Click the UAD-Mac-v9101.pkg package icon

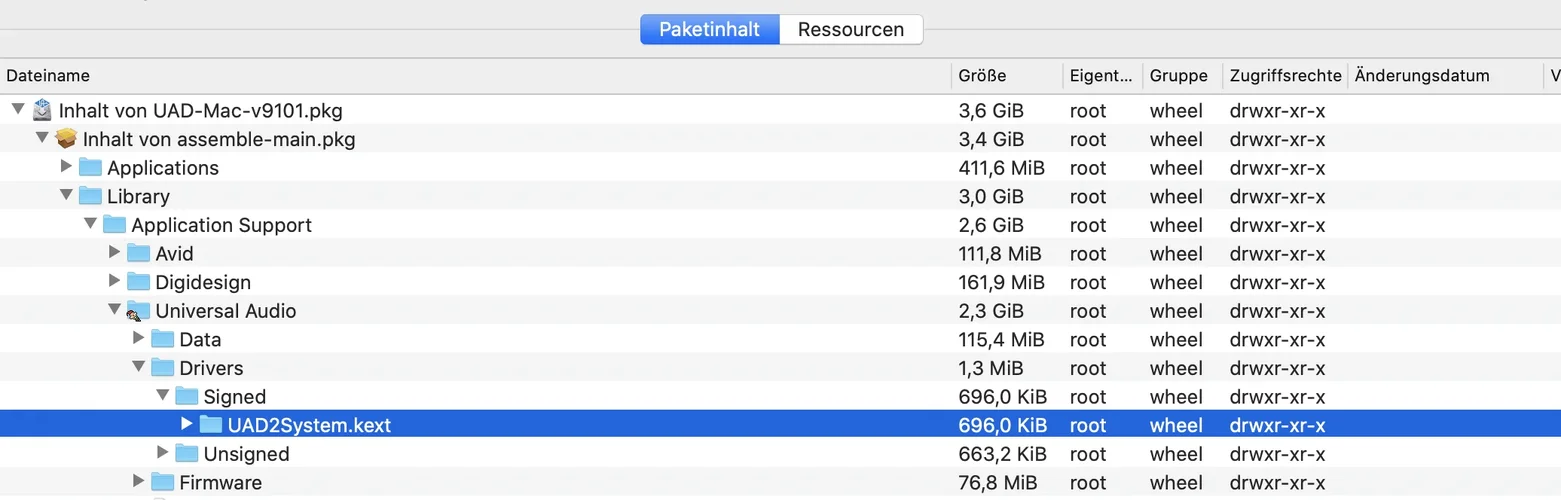point(42,110)
